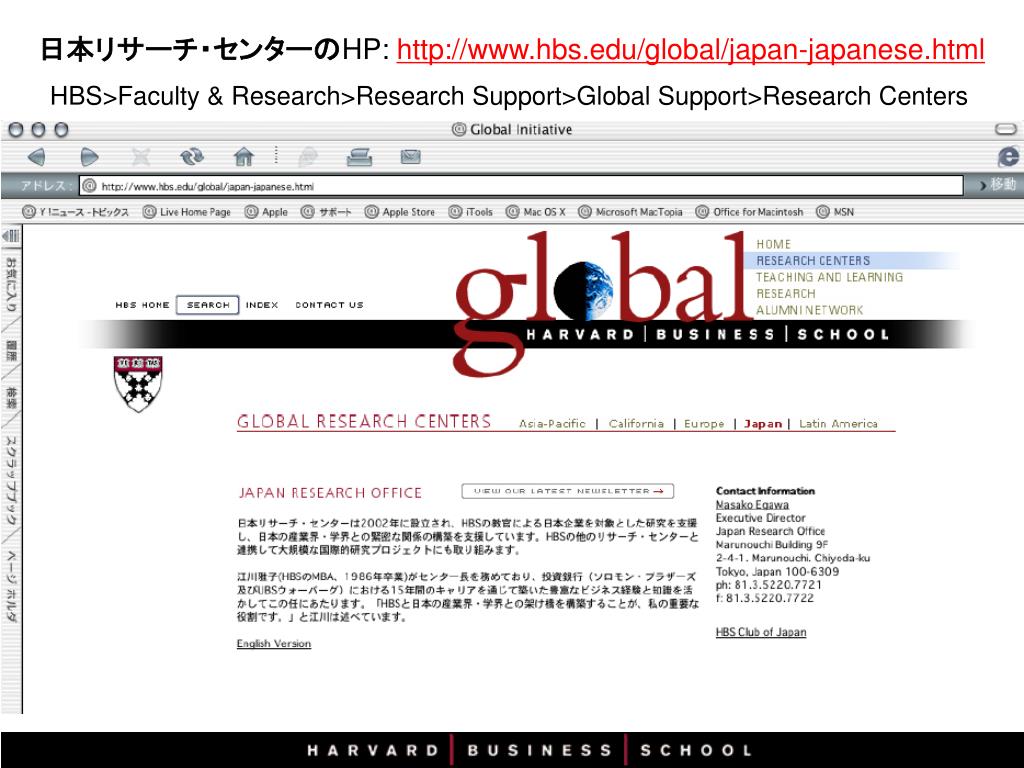The height and width of the screenshot is (768, 1024).
Task: Click the SEARCH navigation button
Action: pyautogui.click(x=208, y=305)
